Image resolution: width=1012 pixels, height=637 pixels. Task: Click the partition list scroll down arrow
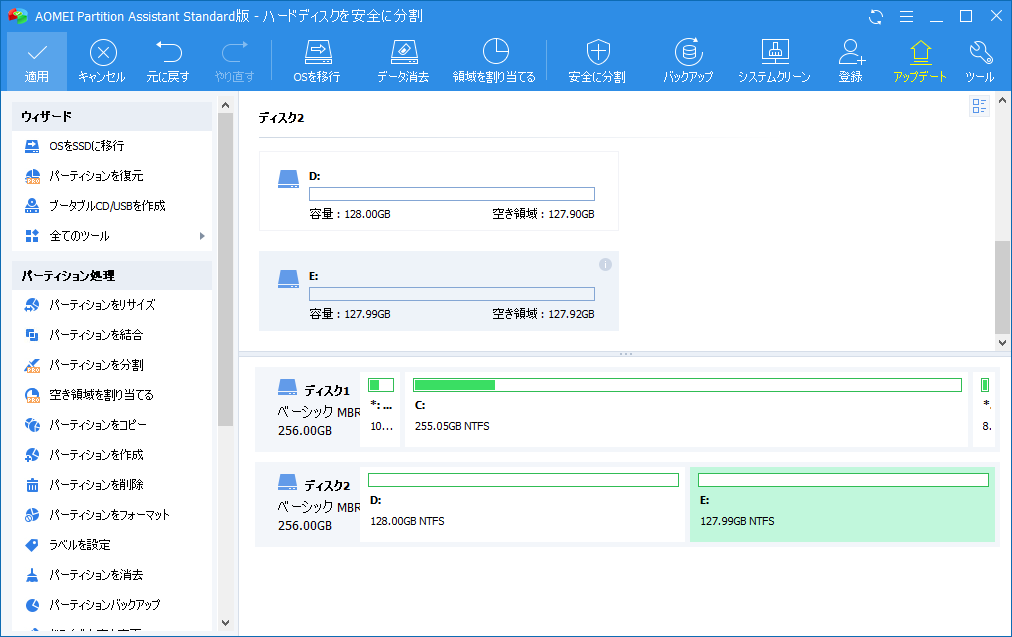pyautogui.click(x=1002, y=343)
